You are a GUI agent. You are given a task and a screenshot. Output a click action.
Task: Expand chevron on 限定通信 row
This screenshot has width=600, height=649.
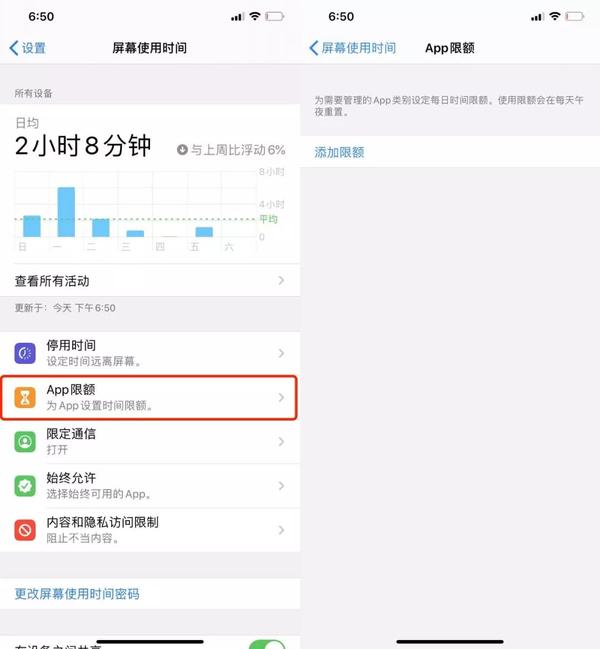click(x=281, y=442)
